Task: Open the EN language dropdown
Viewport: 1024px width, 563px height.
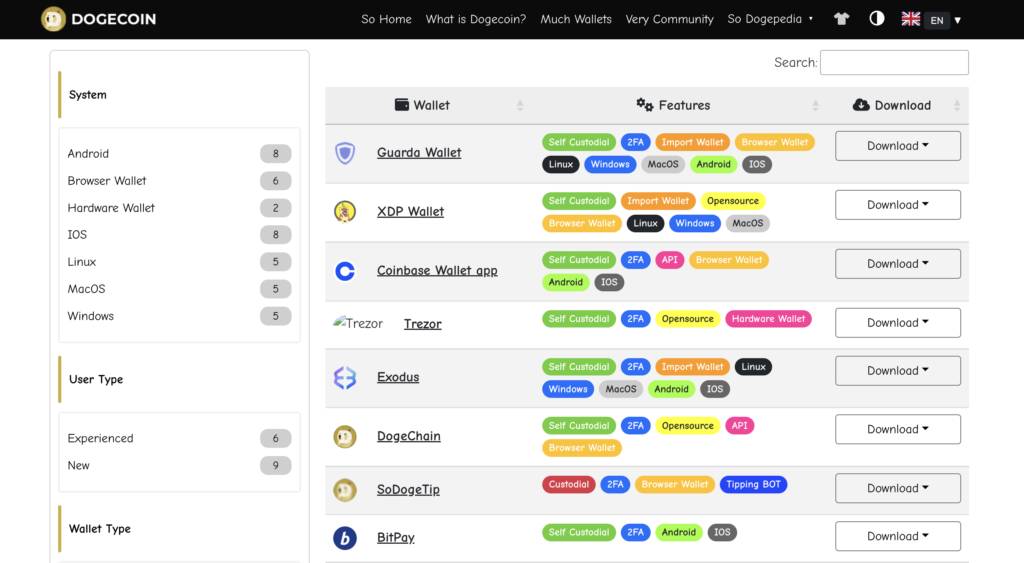Action: coord(944,20)
